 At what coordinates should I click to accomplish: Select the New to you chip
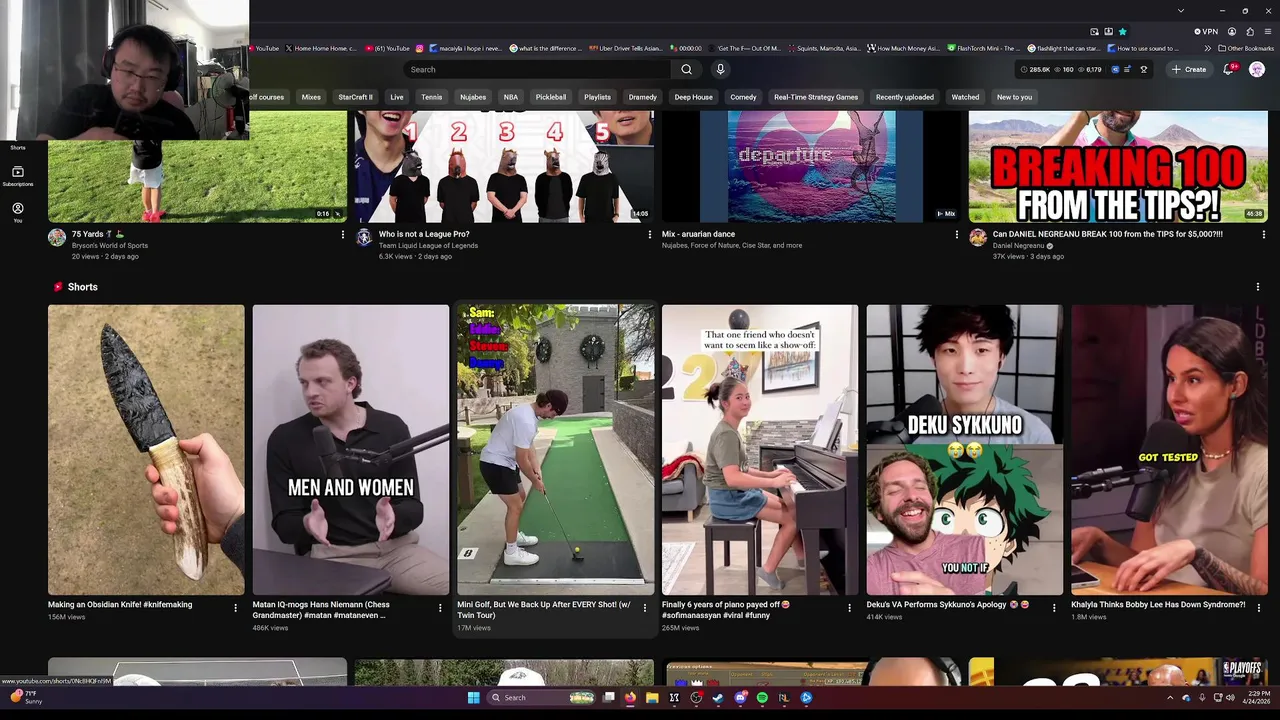click(1014, 97)
